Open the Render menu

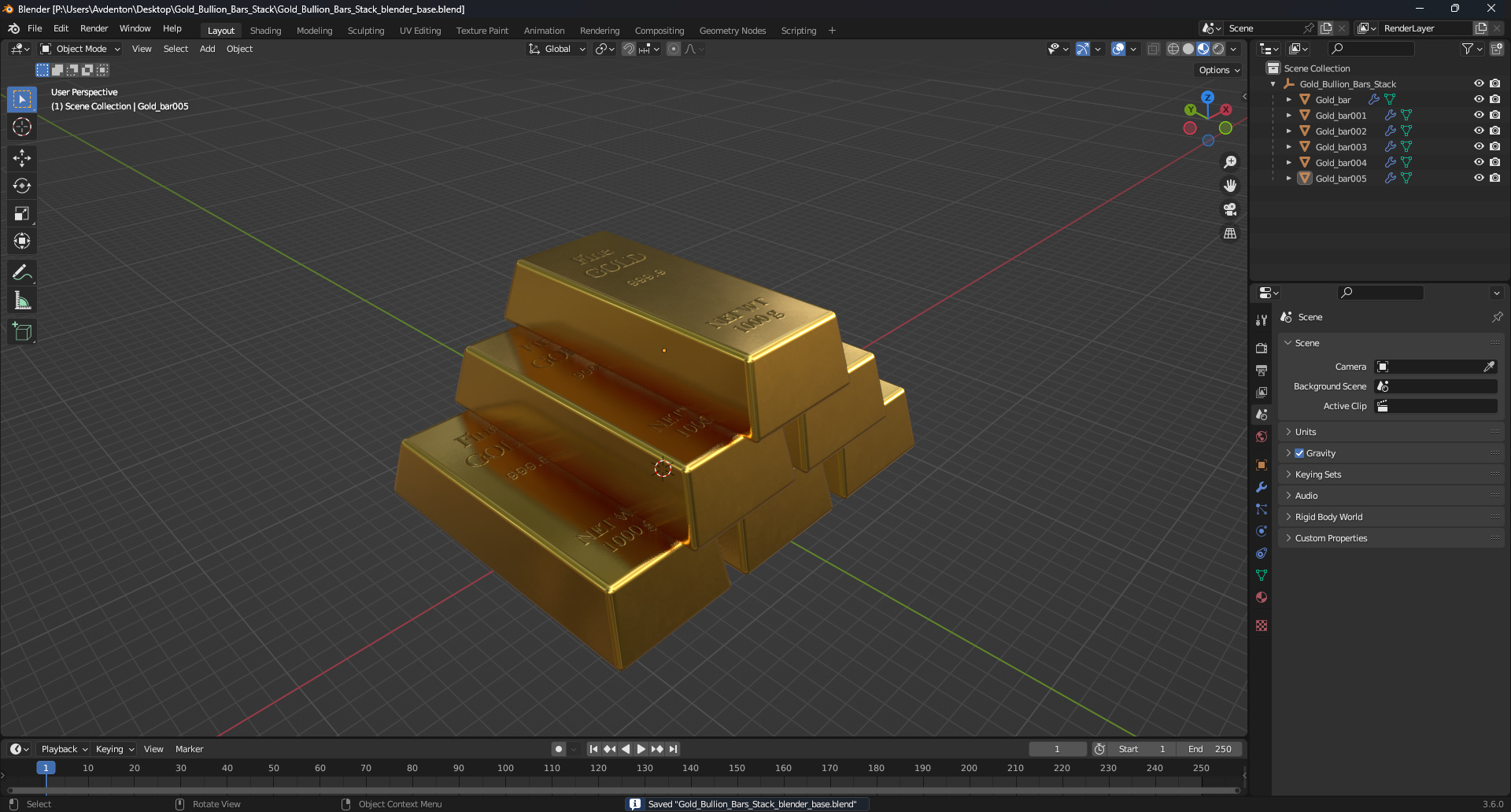[x=94, y=28]
